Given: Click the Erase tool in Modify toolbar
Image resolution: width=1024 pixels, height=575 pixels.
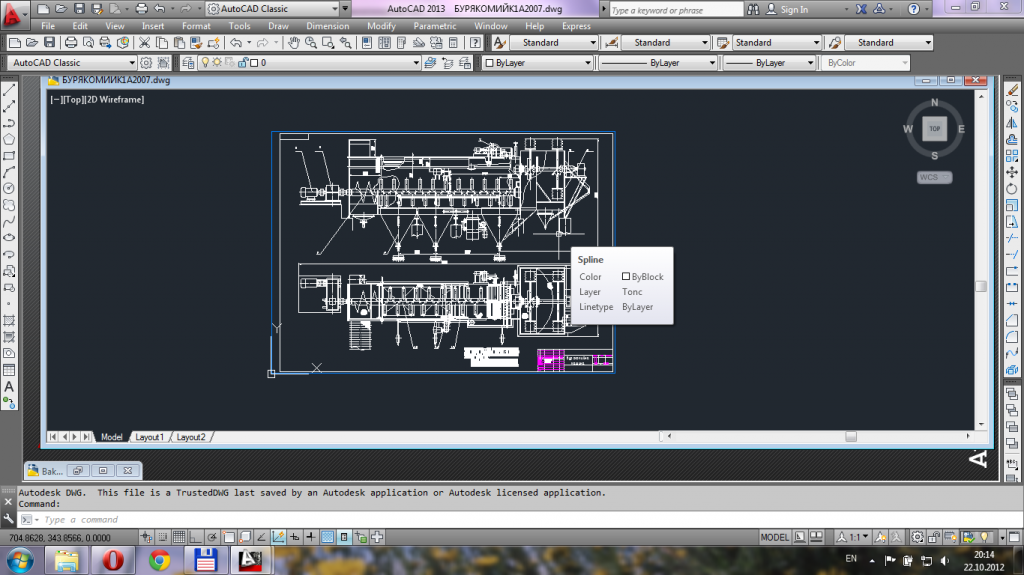Looking at the screenshot, I should click(1012, 90).
